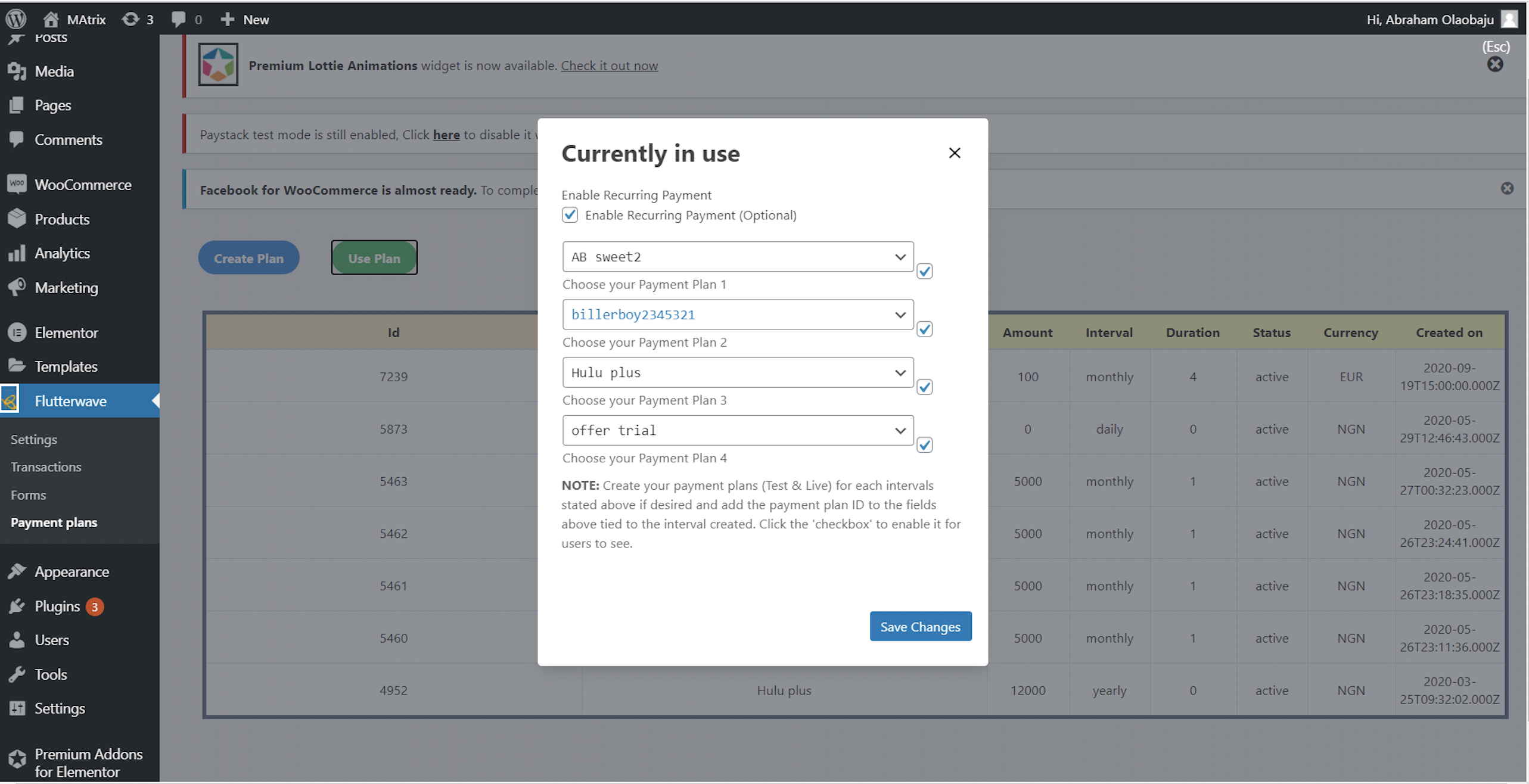Image resolution: width=1529 pixels, height=784 pixels.
Task: Open the AB sweet2 plan dropdown
Action: click(737, 257)
